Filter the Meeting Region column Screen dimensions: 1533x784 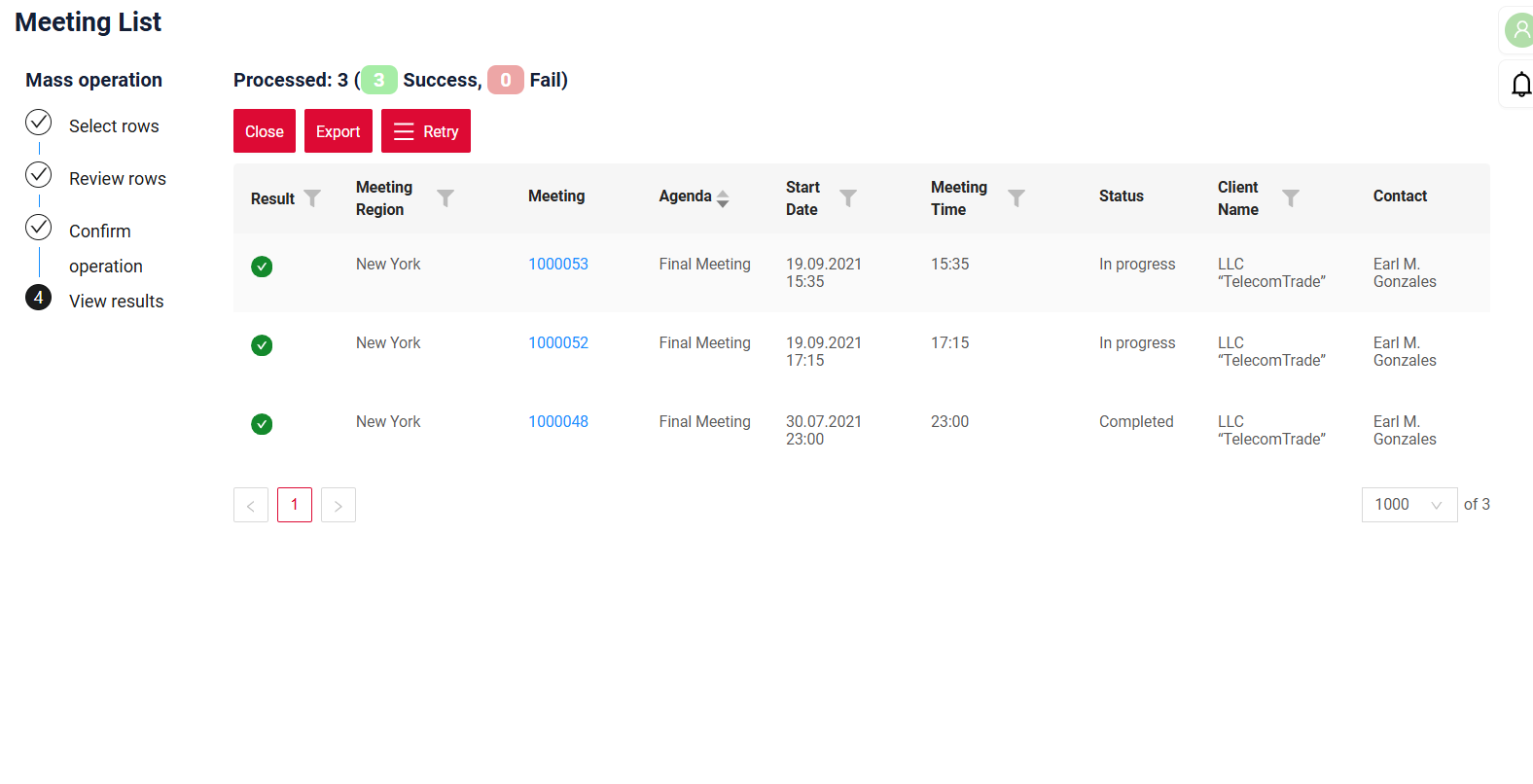point(446,197)
